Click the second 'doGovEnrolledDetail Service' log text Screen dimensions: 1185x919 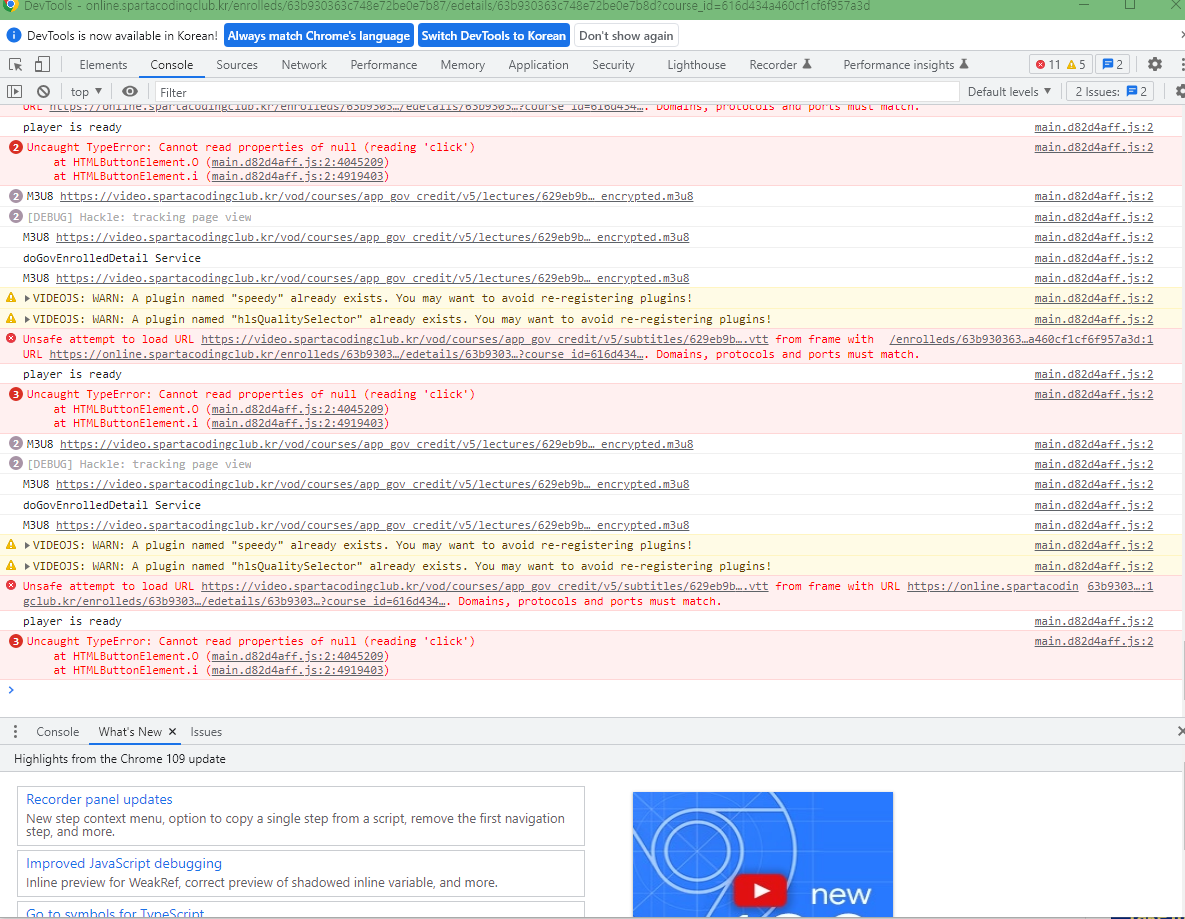pyautogui.click(x=112, y=505)
